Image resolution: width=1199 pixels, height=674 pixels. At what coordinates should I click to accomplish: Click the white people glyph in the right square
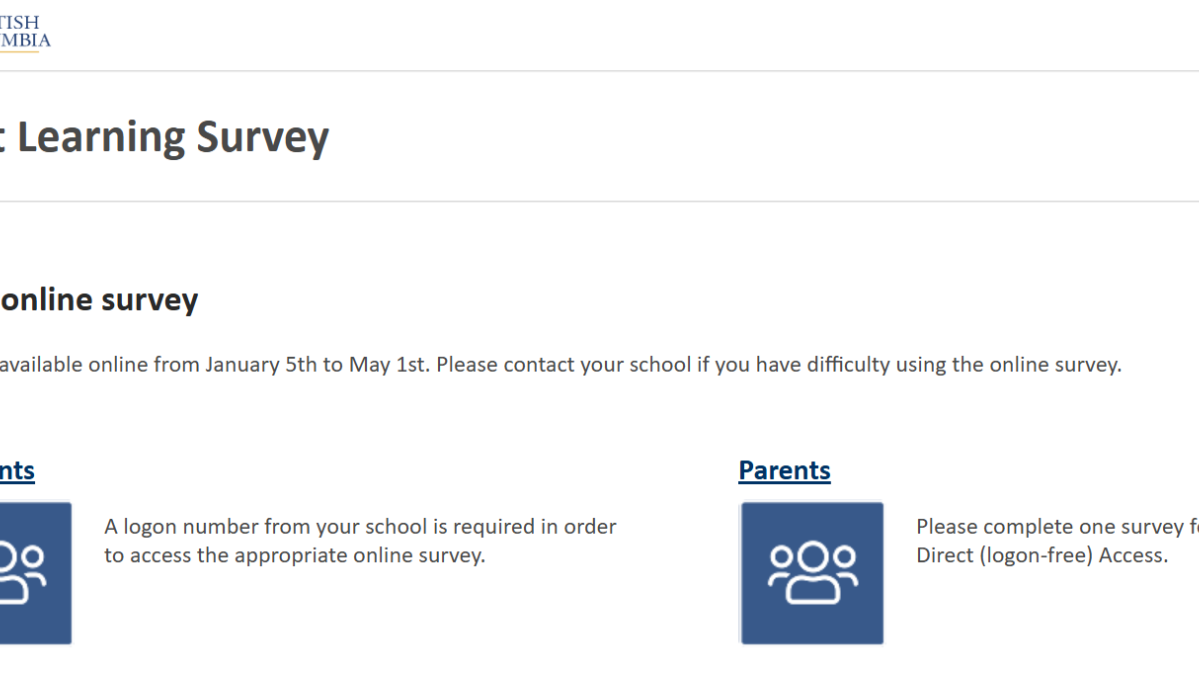(x=810, y=572)
